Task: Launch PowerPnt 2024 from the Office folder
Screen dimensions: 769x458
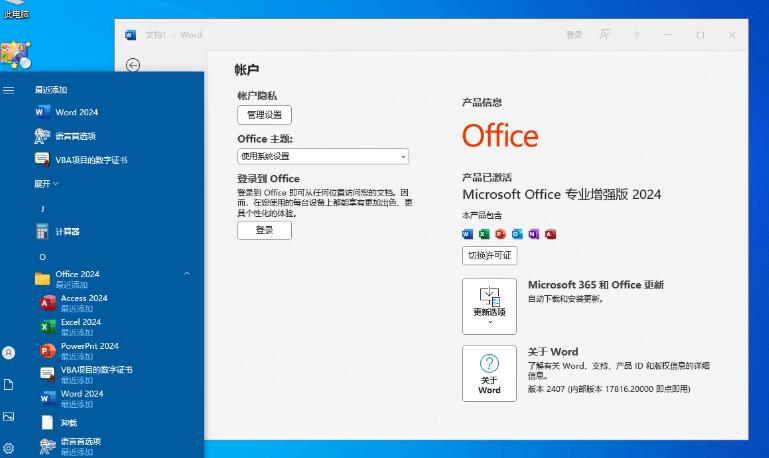Action: coord(79,351)
